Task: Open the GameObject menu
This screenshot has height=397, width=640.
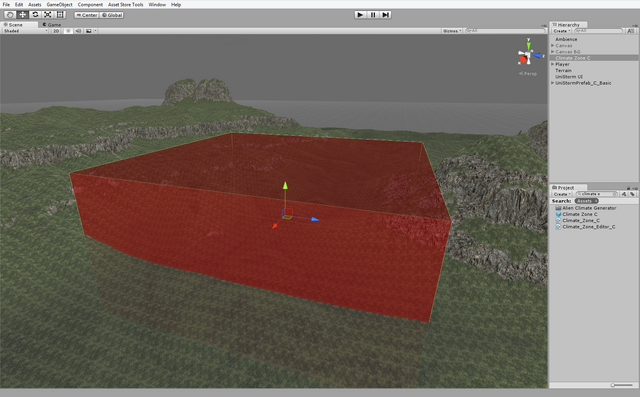Action: [59, 4]
